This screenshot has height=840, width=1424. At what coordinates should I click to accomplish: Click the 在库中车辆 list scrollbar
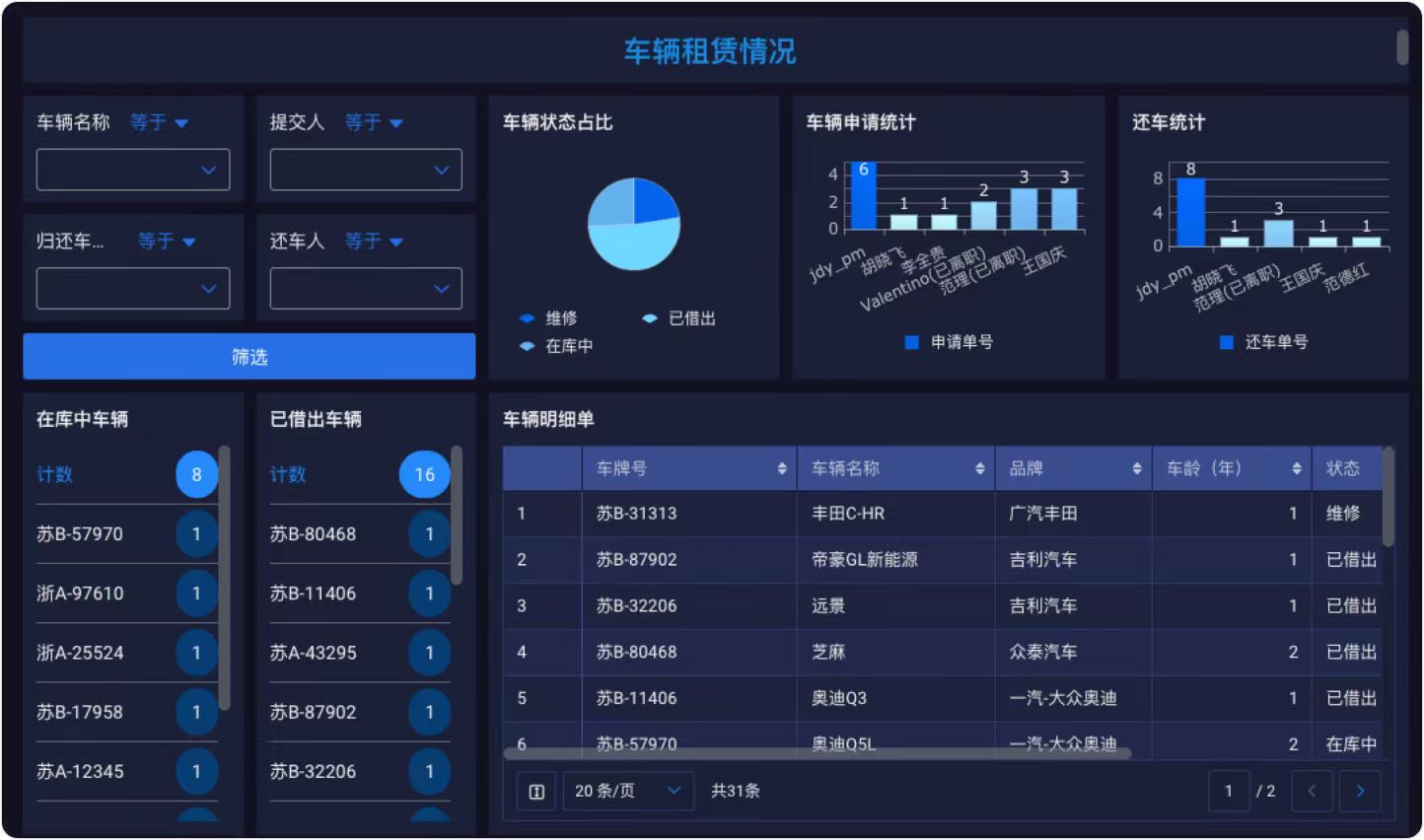225,578
